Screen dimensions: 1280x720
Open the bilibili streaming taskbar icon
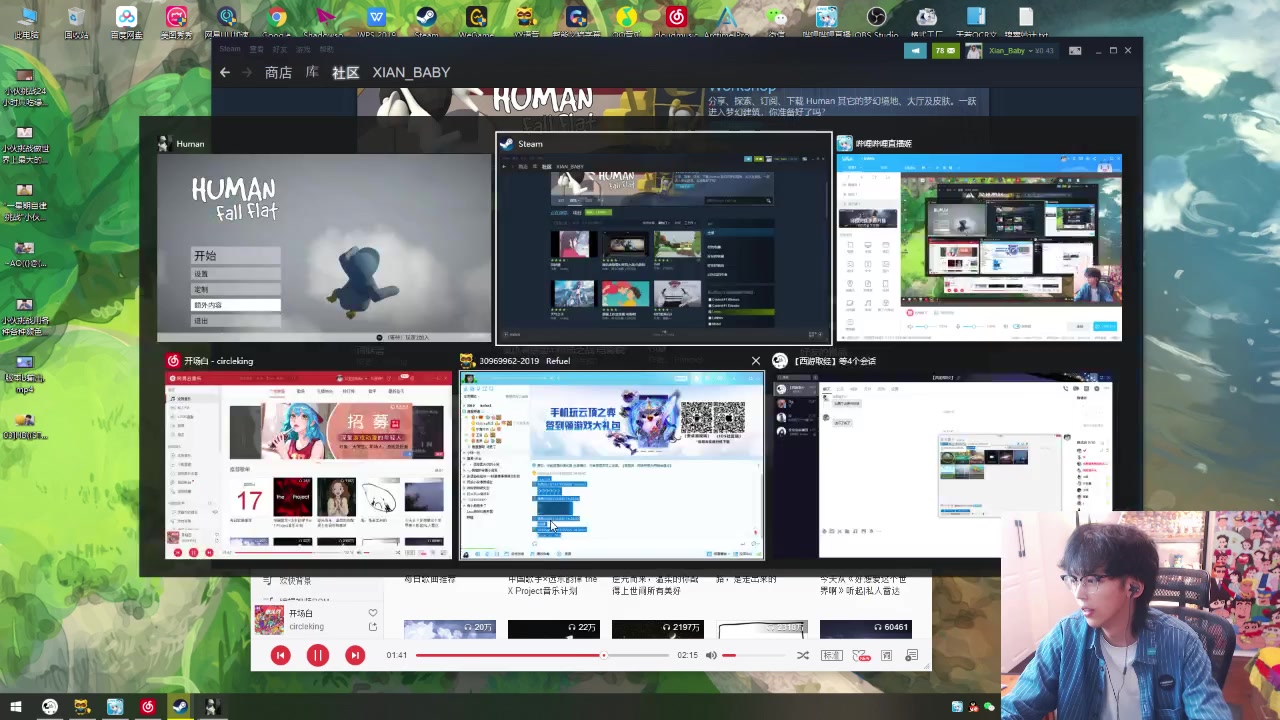tap(115, 707)
